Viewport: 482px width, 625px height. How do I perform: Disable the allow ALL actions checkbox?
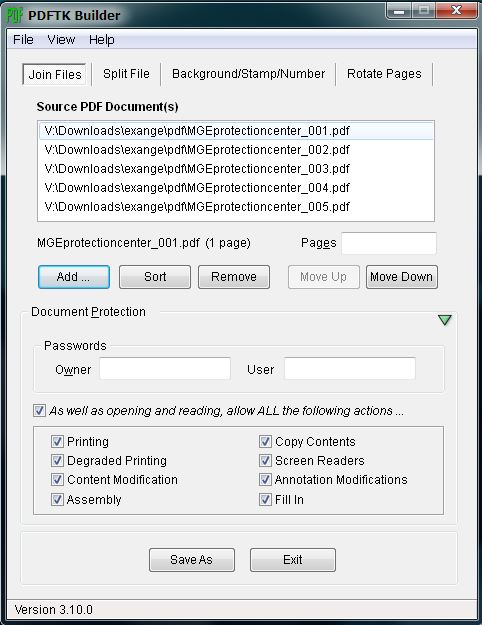[39, 411]
